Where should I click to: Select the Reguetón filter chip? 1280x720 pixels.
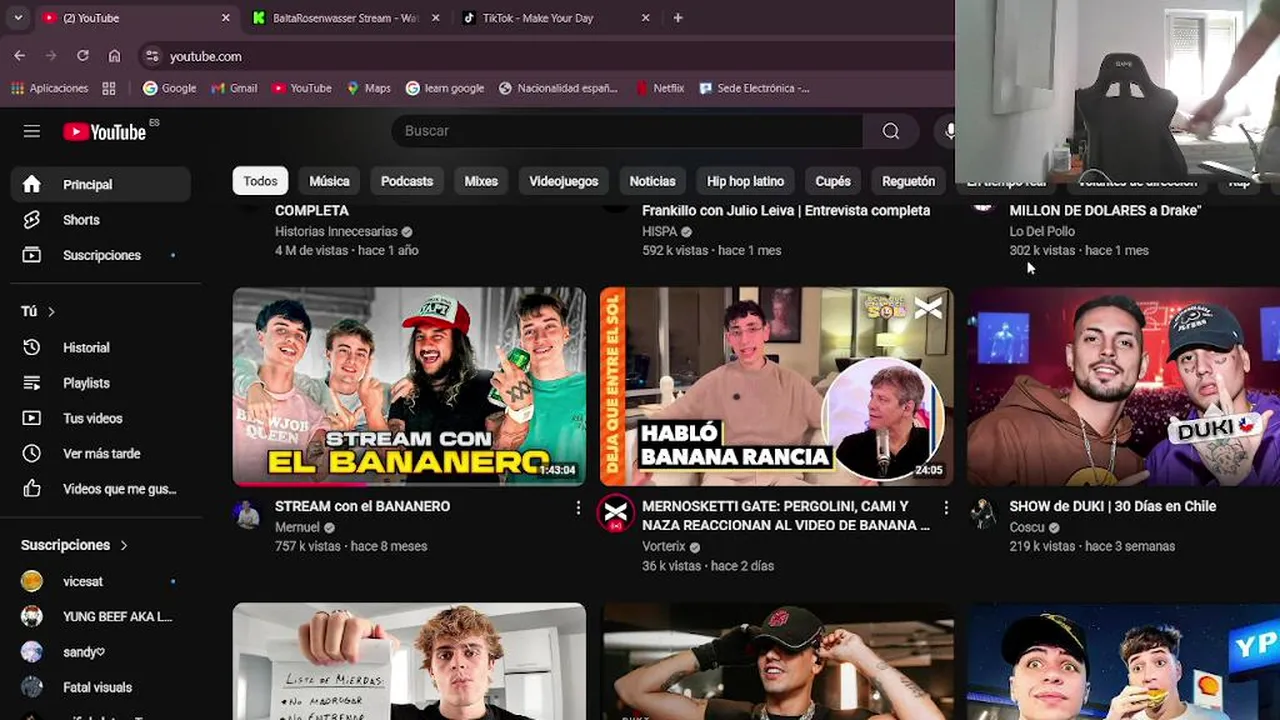[908, 181]
